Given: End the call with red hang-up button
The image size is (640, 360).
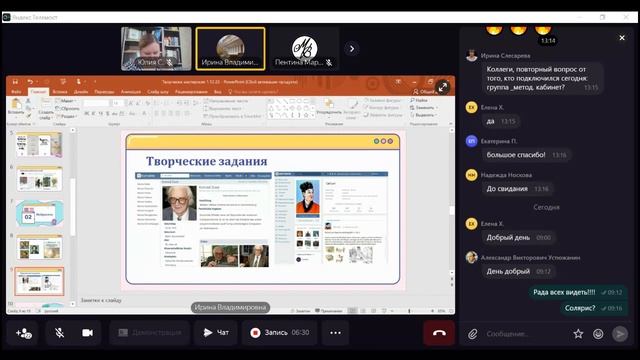Looking at the screenshot, I should click(439, 333).
